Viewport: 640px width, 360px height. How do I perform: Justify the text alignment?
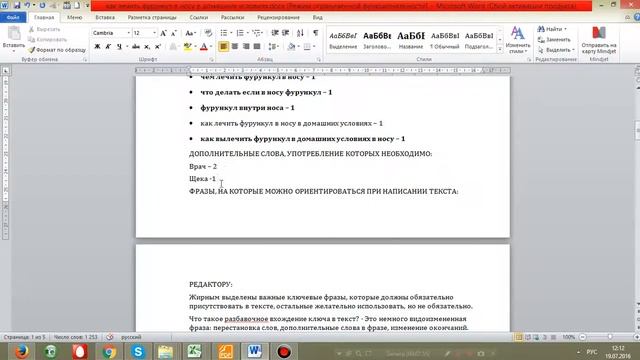tap(257, 47)
